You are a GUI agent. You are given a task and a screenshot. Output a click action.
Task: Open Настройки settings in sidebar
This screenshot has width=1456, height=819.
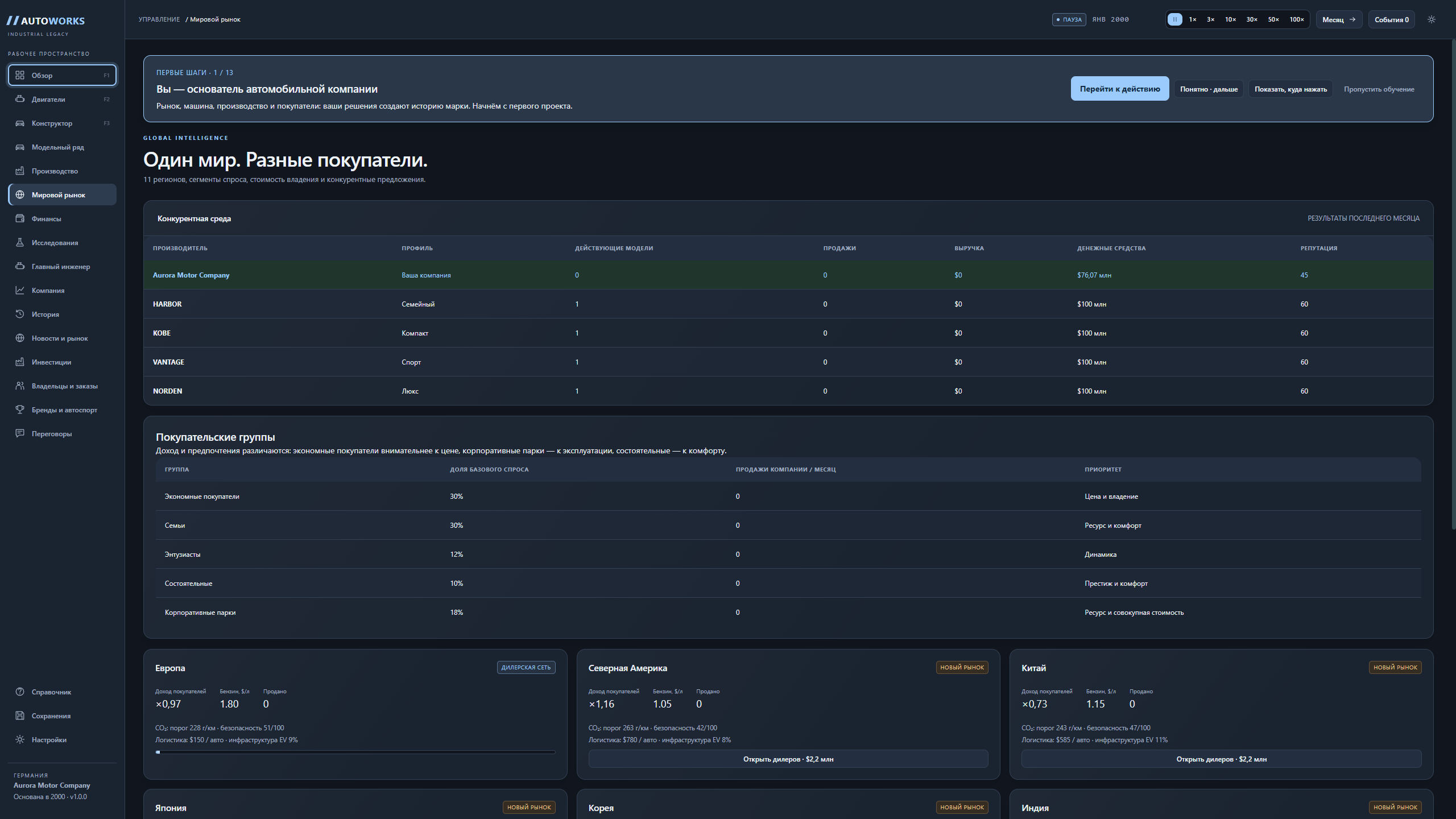click(63, 739)
